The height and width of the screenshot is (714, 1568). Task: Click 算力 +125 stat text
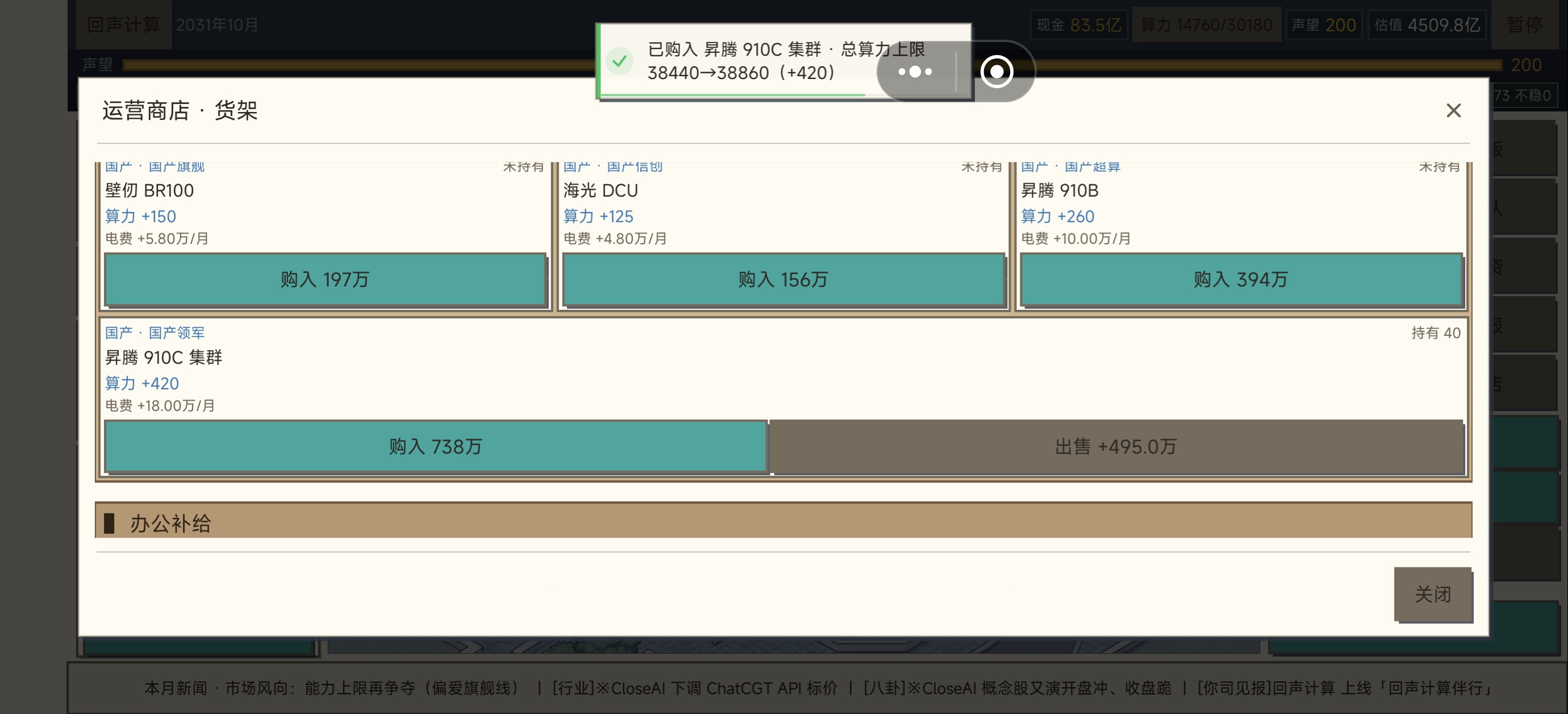coord(598,216)
